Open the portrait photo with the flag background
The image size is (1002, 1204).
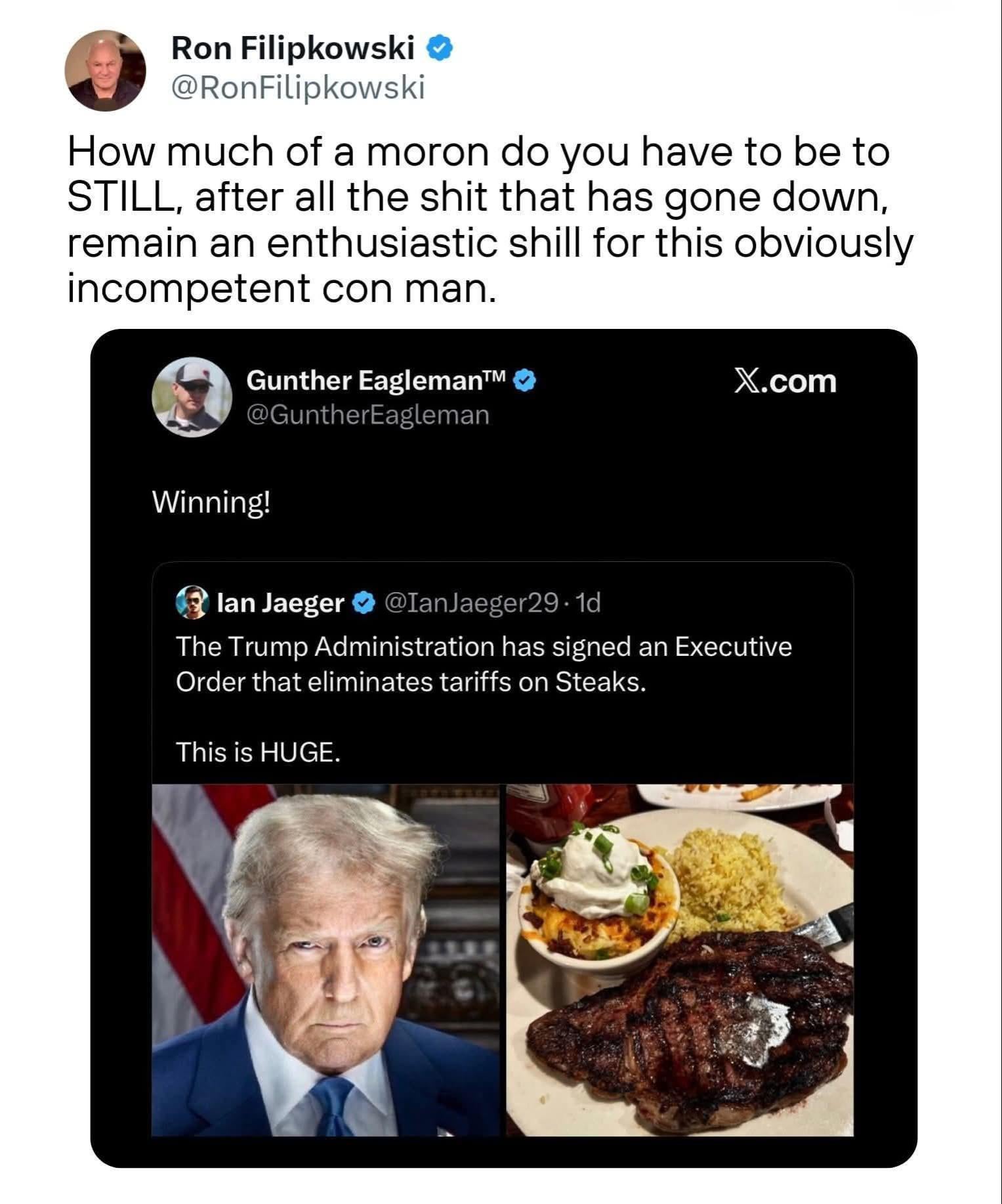325,960
